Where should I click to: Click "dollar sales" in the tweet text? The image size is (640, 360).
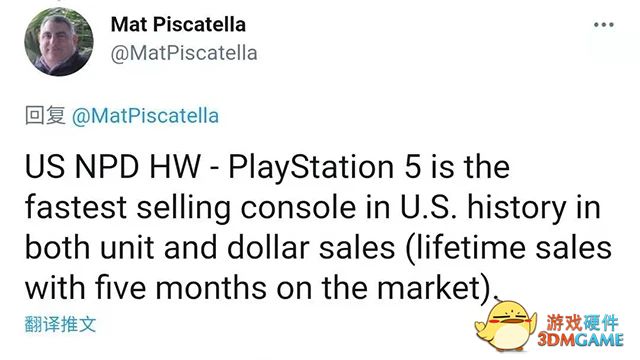tap(311, 247)
